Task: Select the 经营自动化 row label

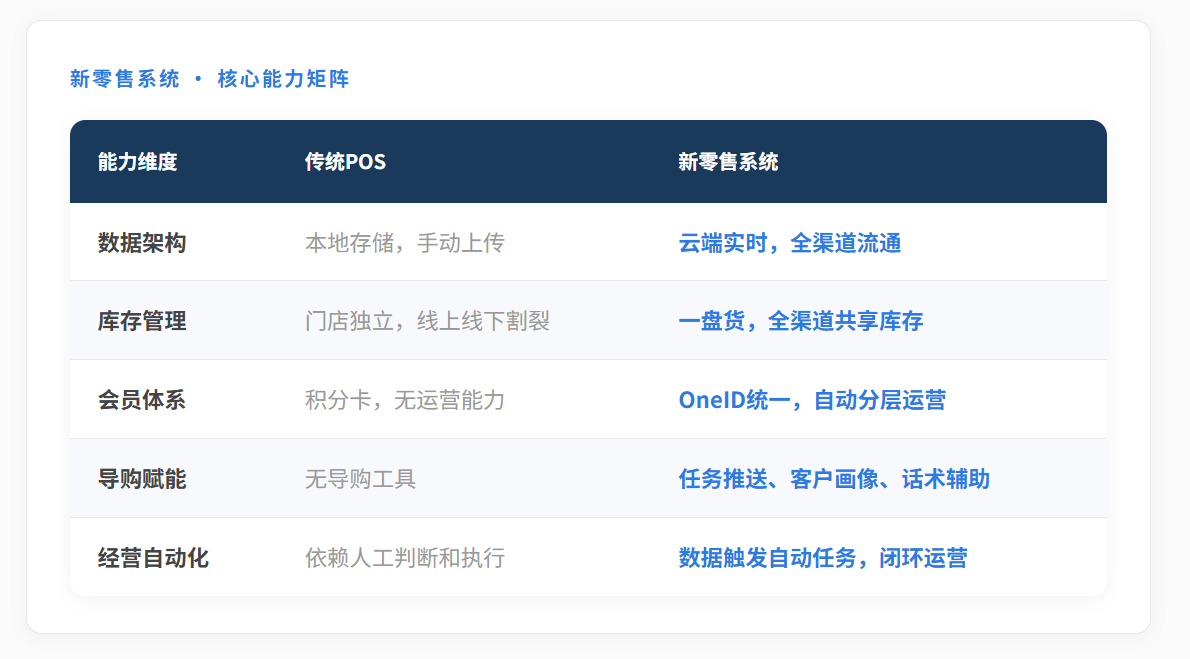Action: (153, 558)
